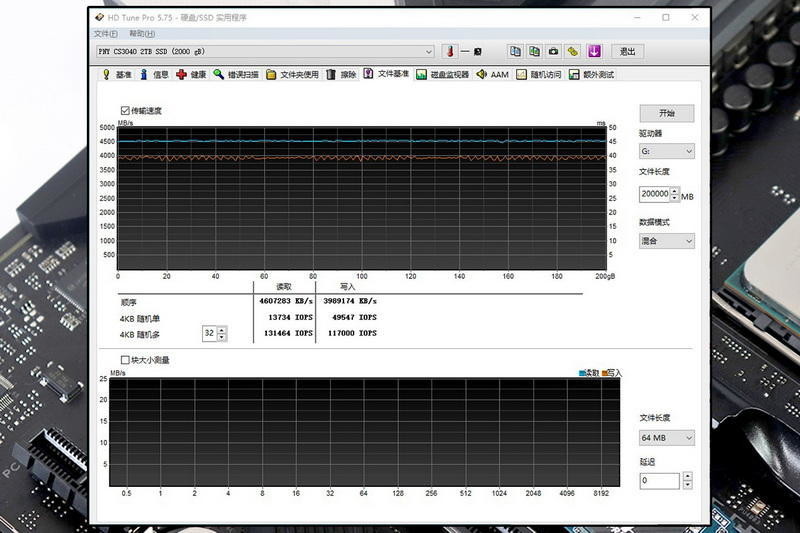Expand the 数据模式 混合 dropdown
Screen dimensions: 800x533
tap(666, 241)
